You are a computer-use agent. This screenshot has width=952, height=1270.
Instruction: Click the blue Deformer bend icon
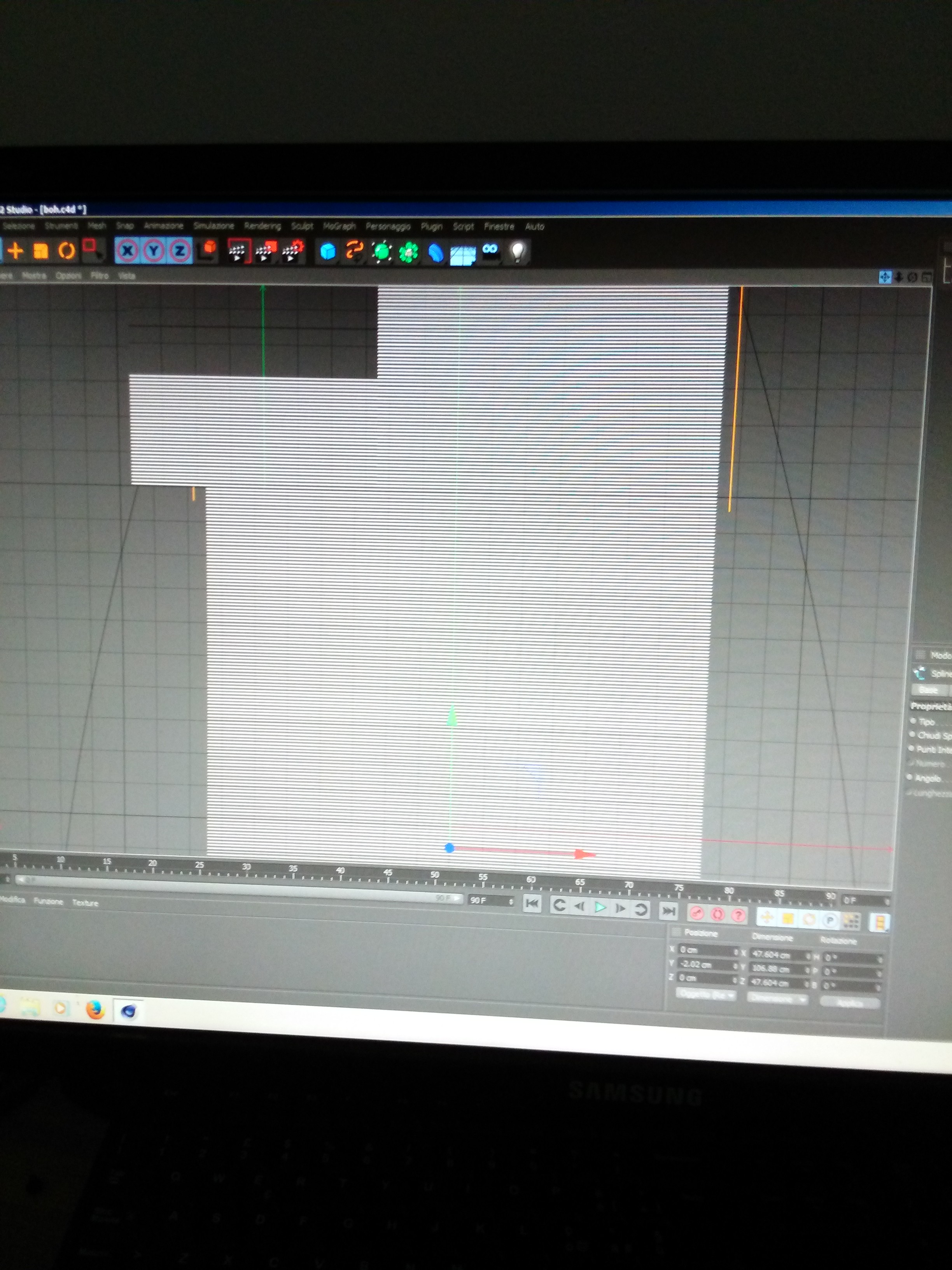[436, 253]
